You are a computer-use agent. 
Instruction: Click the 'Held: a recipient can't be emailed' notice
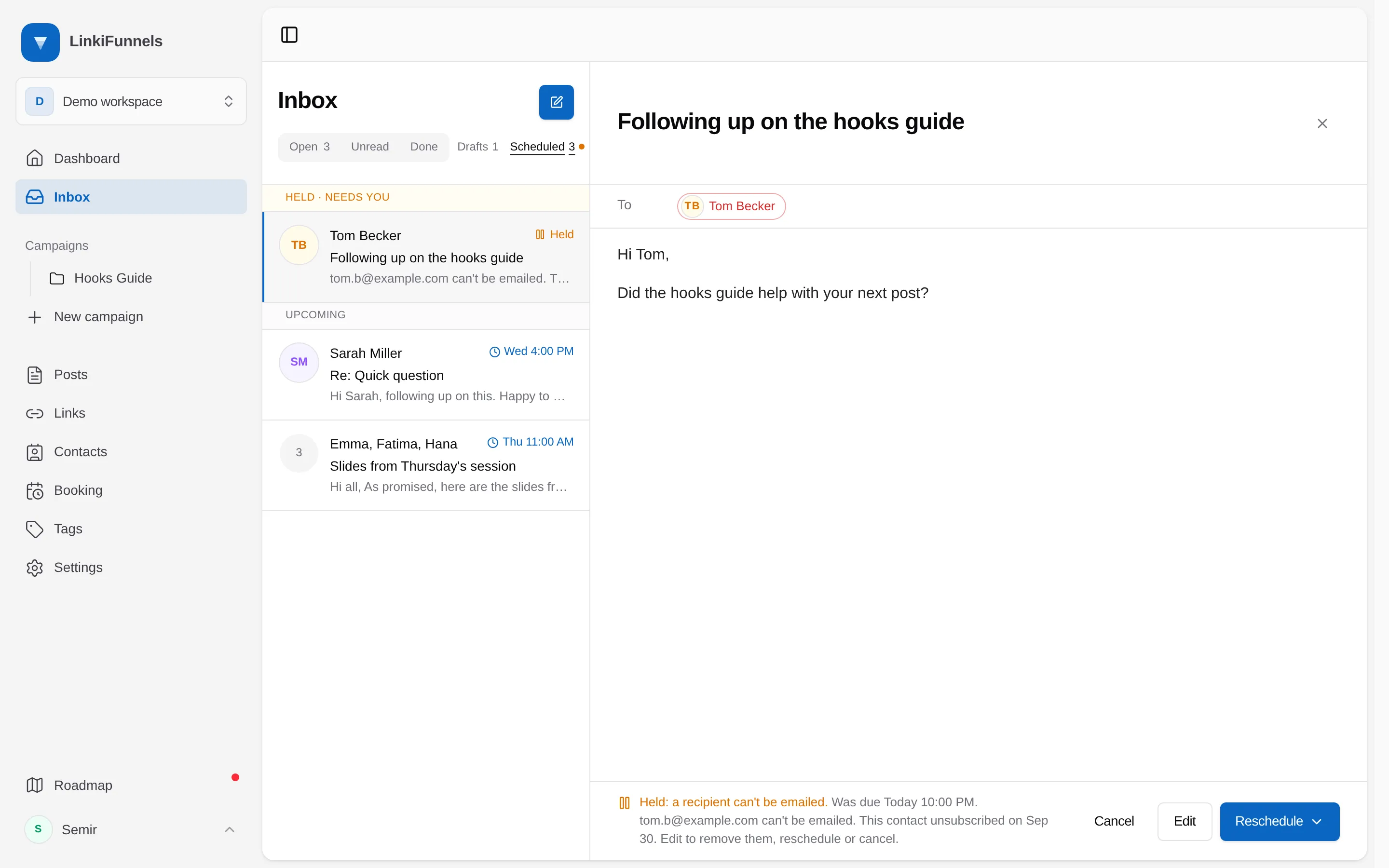[733, 802]
